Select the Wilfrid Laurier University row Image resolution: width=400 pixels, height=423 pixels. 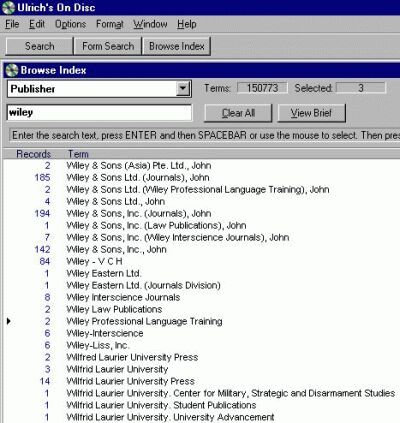[117, 370]
